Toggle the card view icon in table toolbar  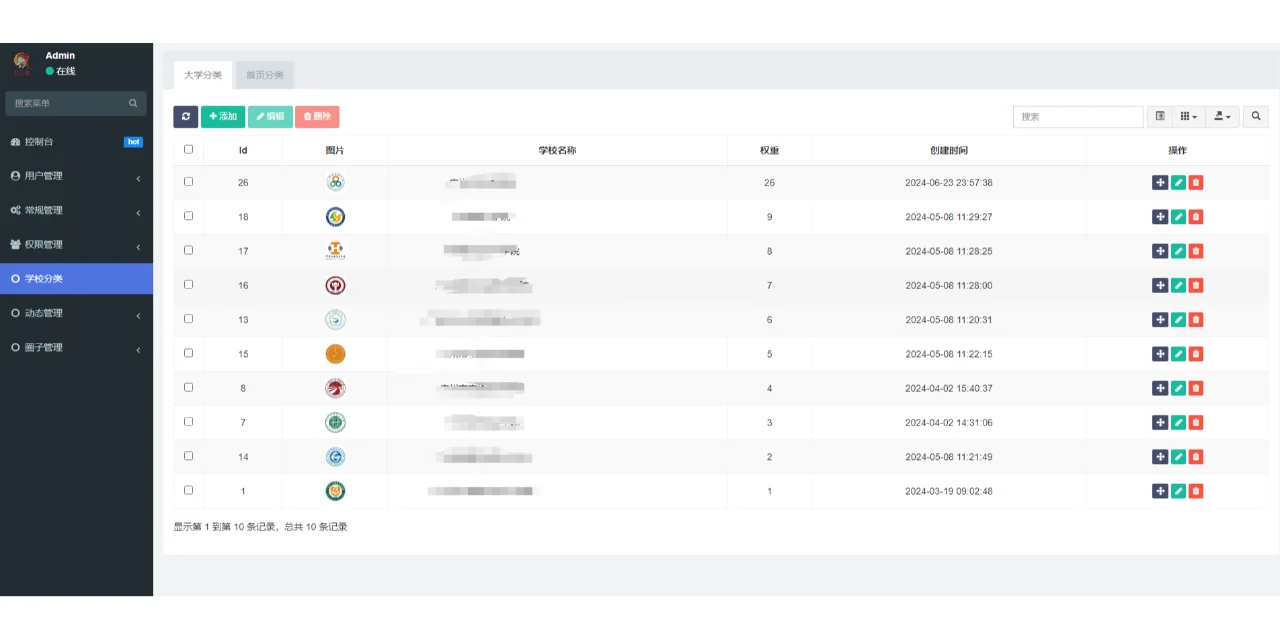[x=1160, y=117]
